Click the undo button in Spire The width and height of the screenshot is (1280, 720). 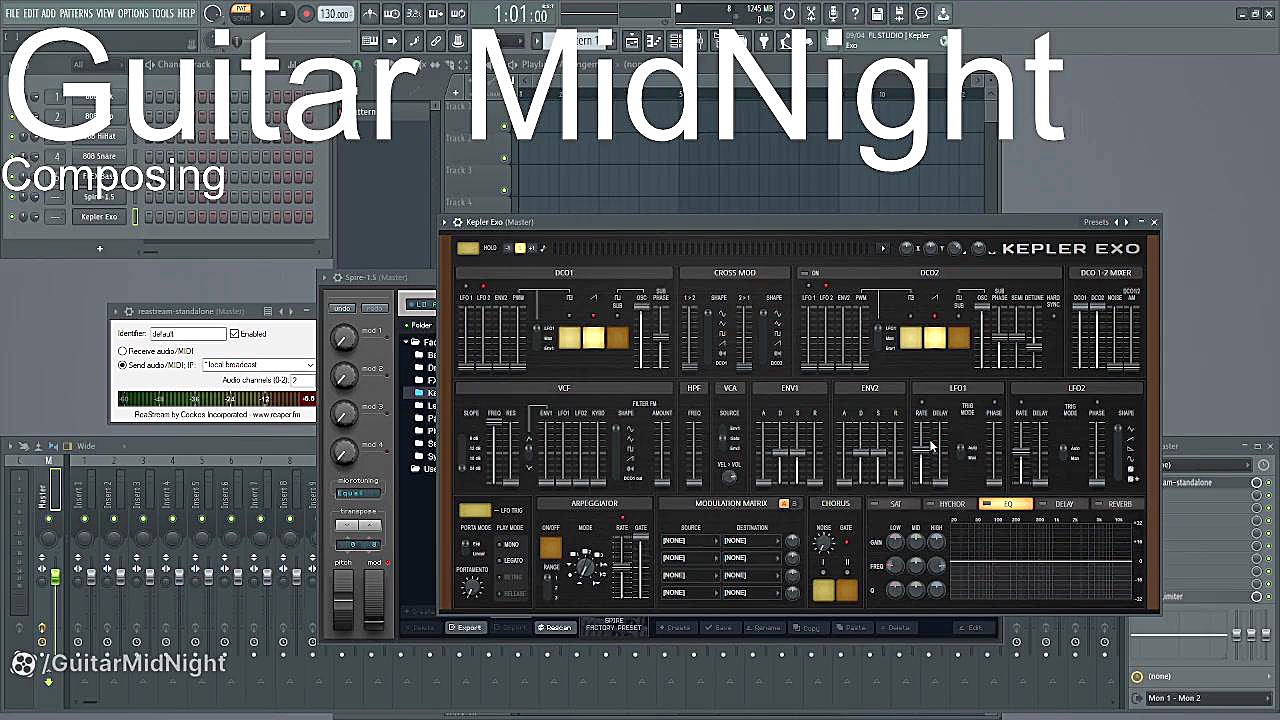click(343, 308)
